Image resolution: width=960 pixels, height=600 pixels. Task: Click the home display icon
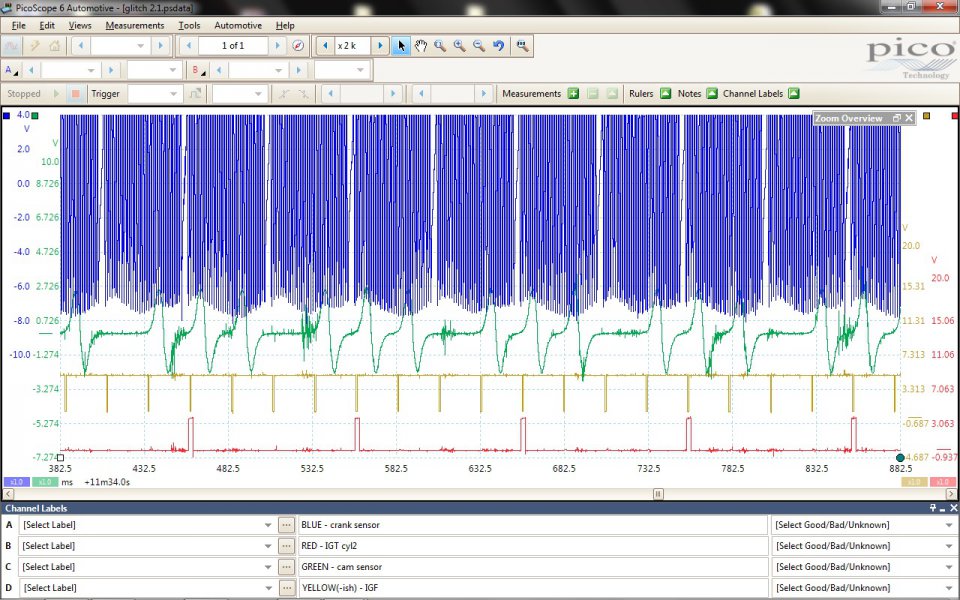tap(54, 46)
